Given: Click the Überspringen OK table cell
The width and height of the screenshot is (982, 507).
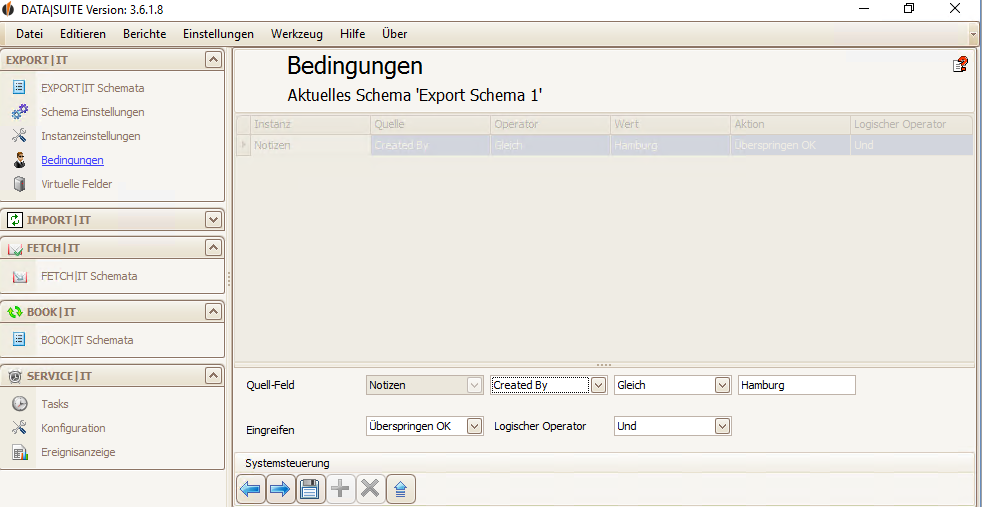Looking at the screenshot, I should tap(791, 145).
